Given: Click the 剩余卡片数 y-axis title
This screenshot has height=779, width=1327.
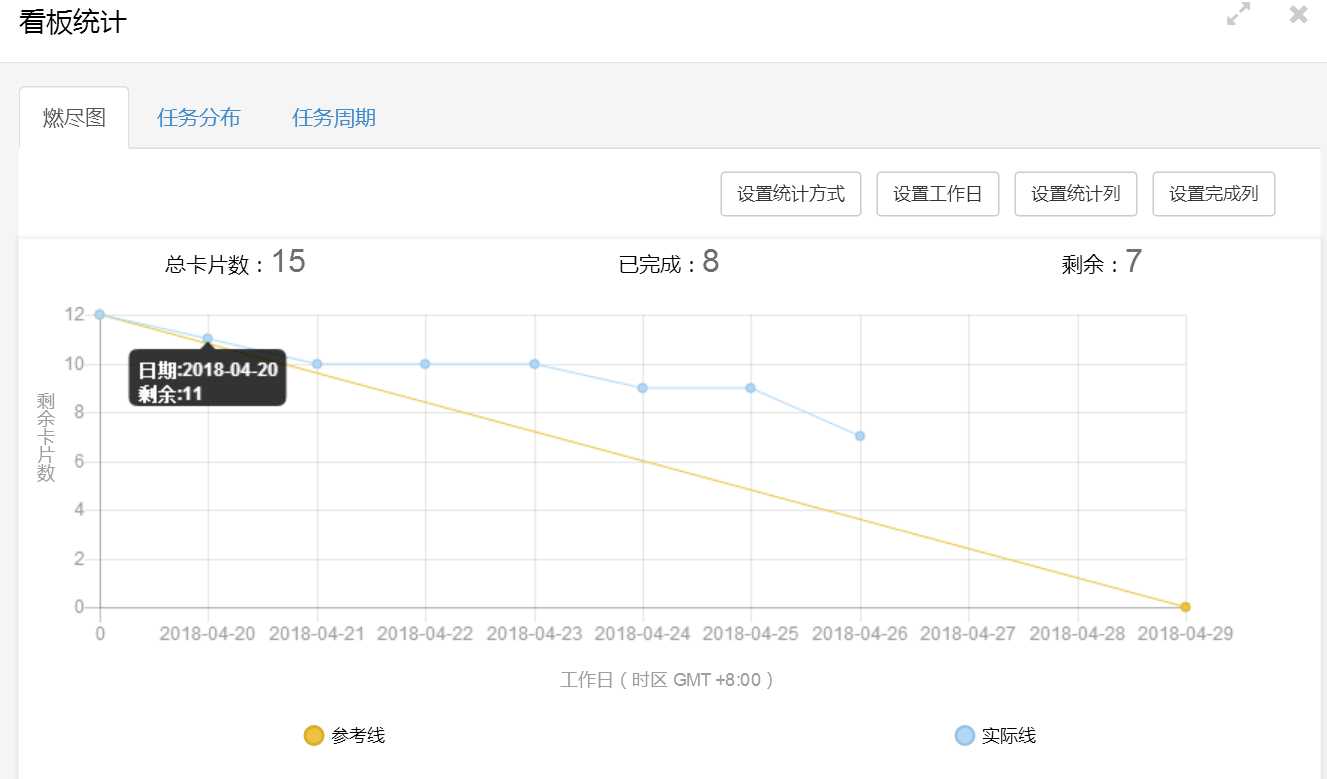Looking at the screenshot, I should 46,437.
